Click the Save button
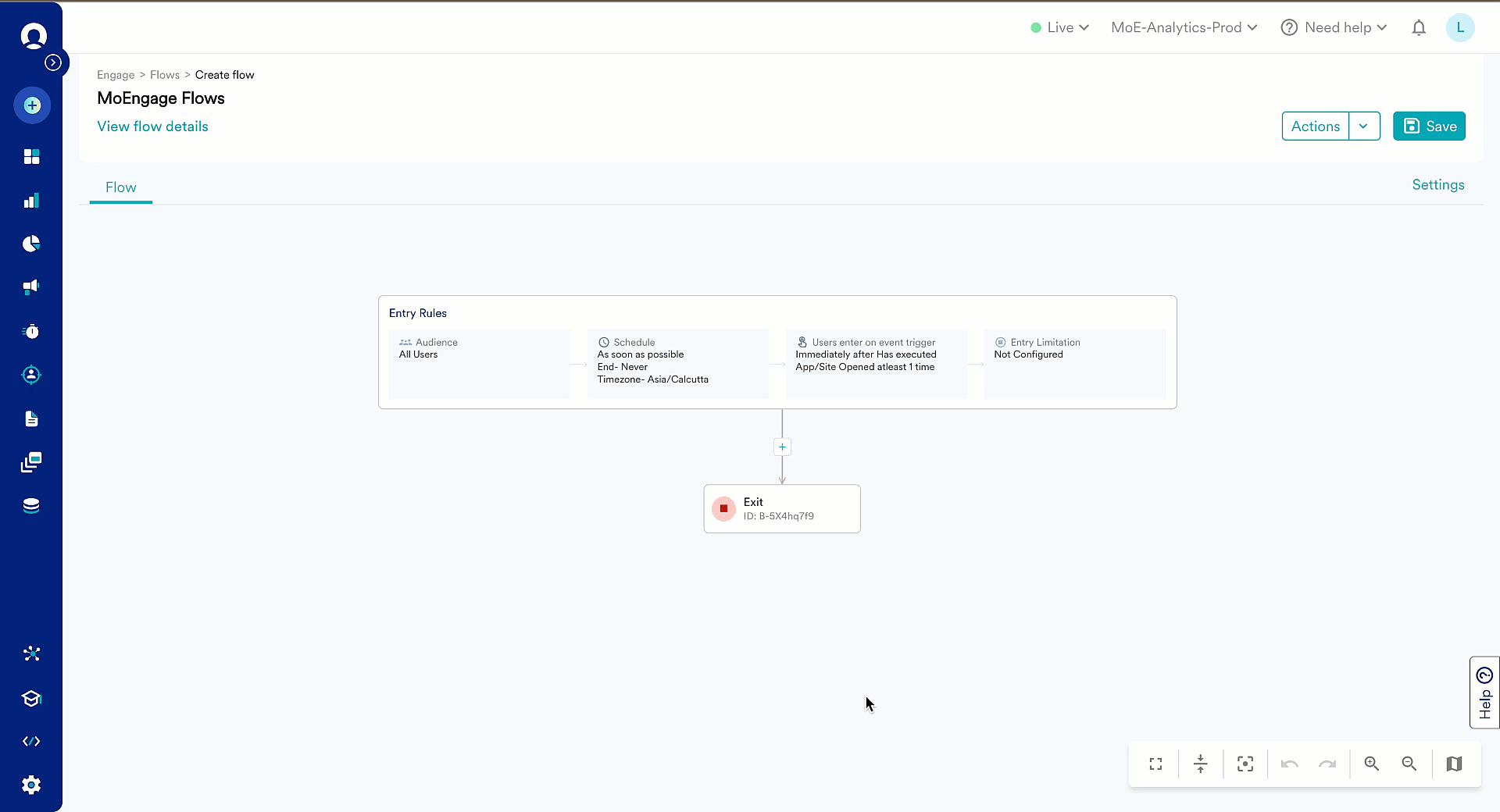Screen dimensions: 1500x812 click(1429, 126)
